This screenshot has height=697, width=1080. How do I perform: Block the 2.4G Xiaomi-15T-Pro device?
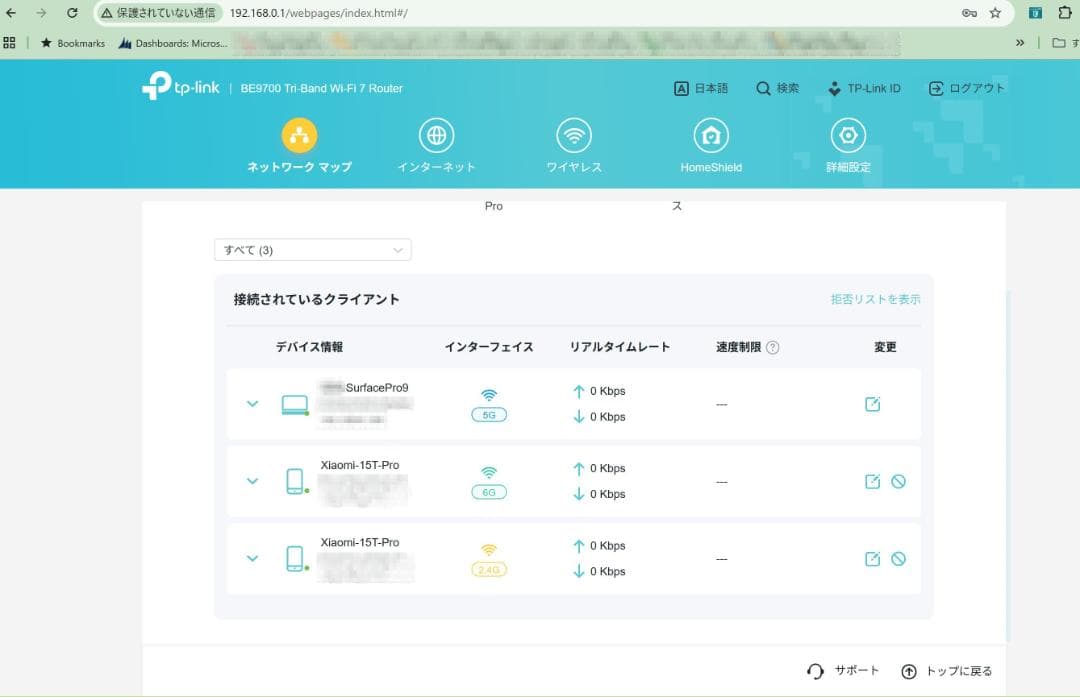point(899,559)
